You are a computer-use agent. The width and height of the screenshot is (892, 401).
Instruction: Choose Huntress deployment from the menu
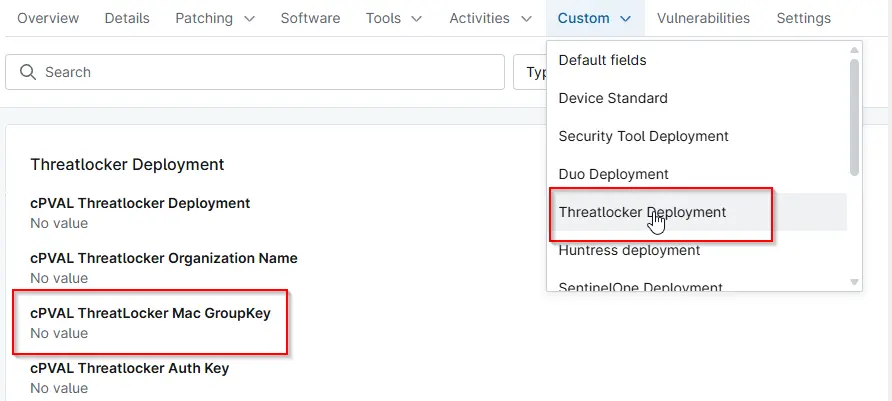(629, 250)
